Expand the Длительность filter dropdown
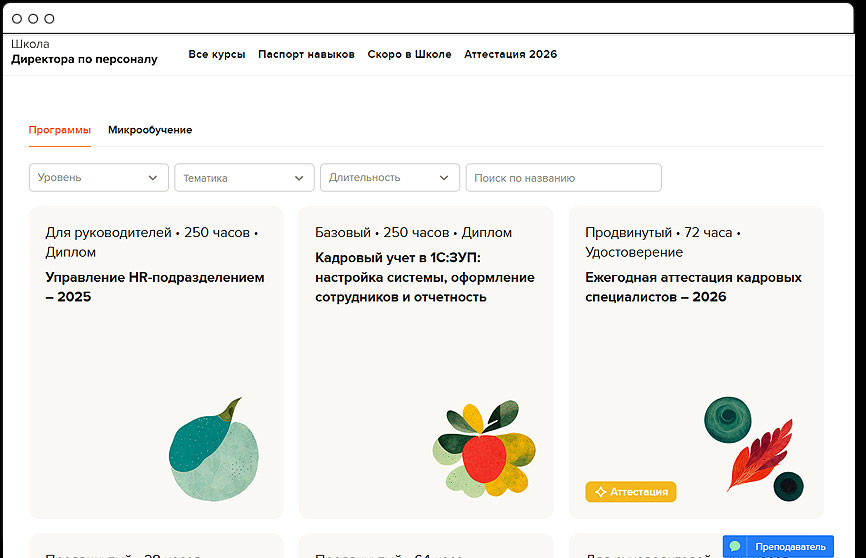The image size is (866, 558). pyautogui.click(x=390, y=177)
